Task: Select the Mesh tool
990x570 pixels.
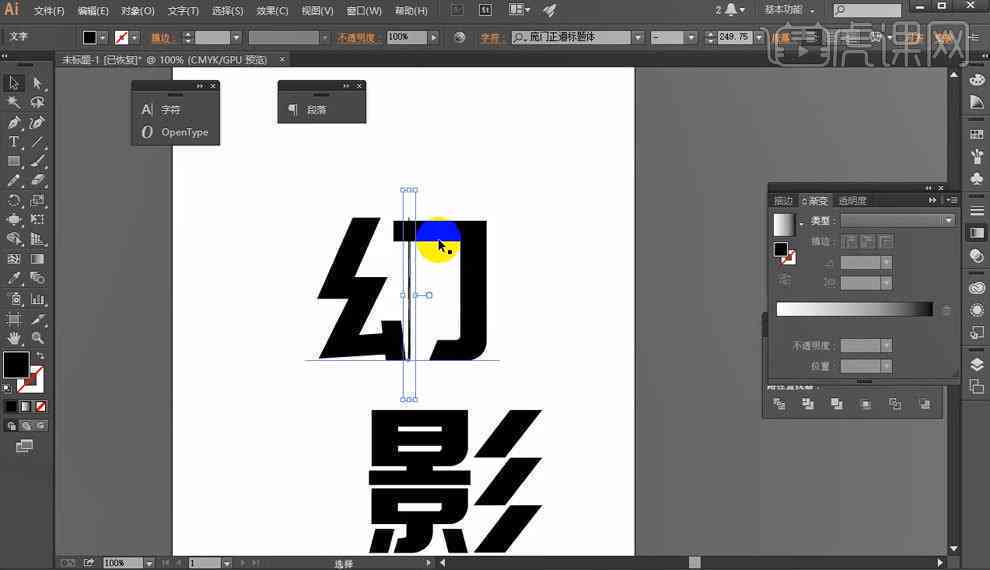Action: click(13, 259)
